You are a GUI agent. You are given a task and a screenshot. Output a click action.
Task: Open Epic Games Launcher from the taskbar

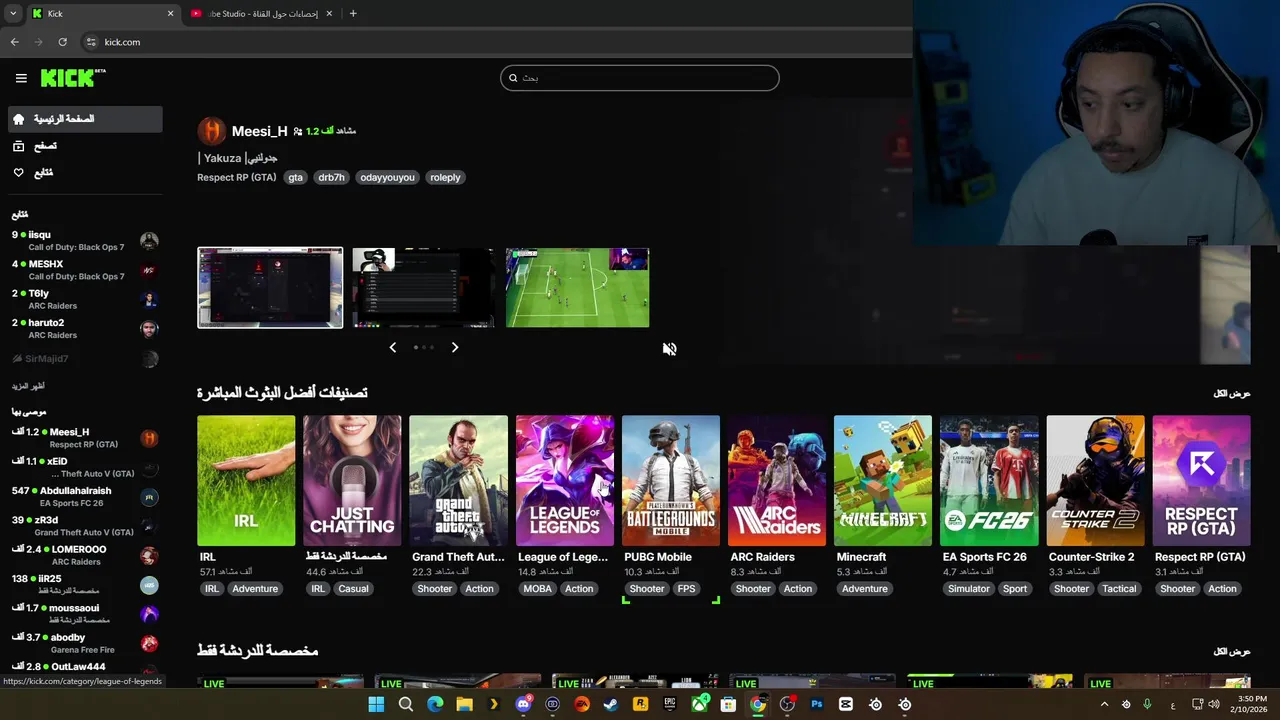coord(670,704)
